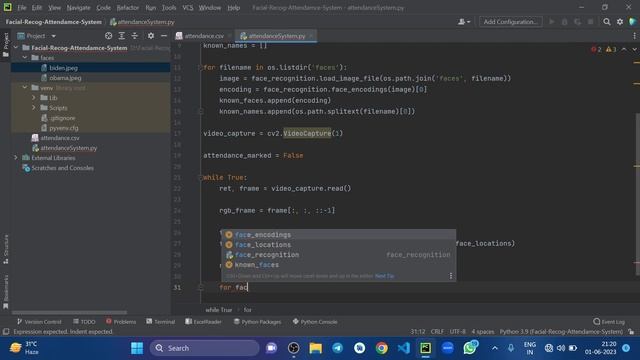
Task: Click the Collapse All icon in Project panel
Action: click(135, 36)
